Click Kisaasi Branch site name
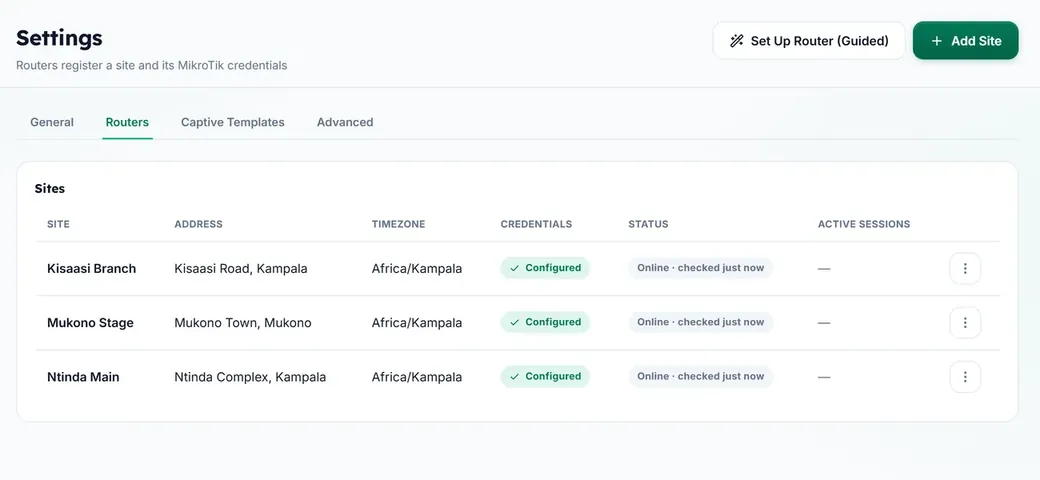 92,269
